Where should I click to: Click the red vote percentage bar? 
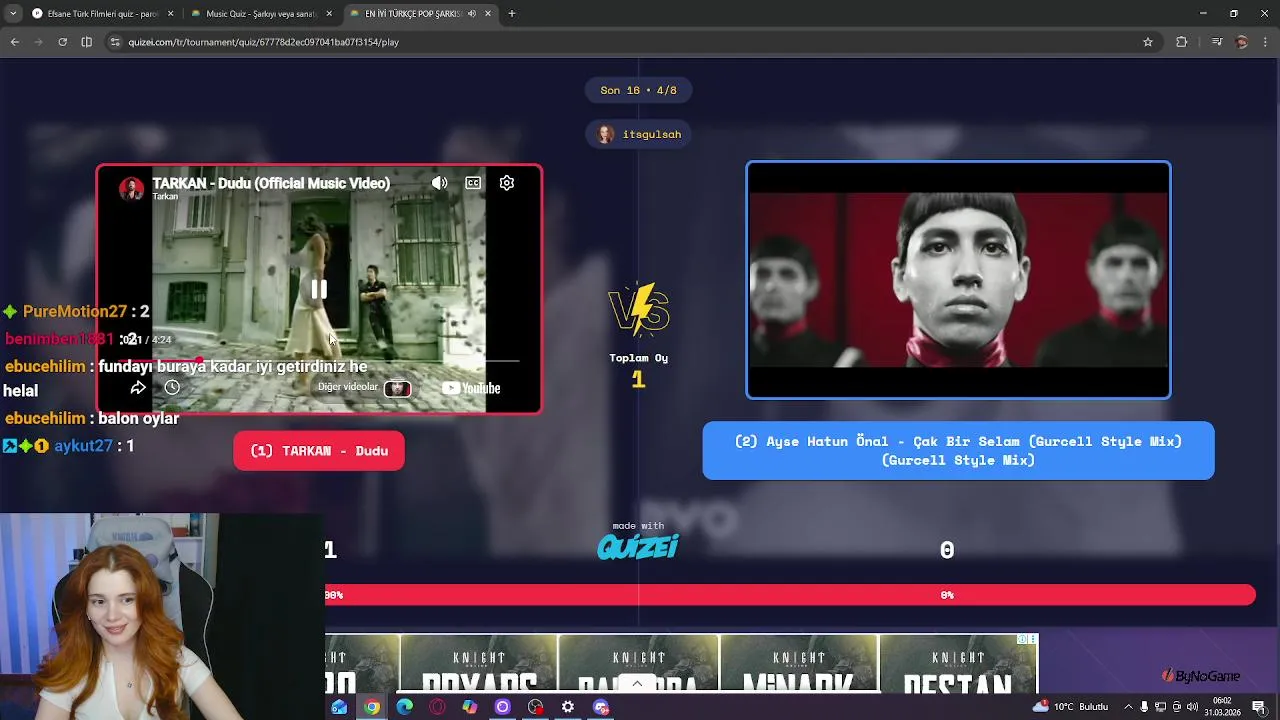tap(790, 595)
